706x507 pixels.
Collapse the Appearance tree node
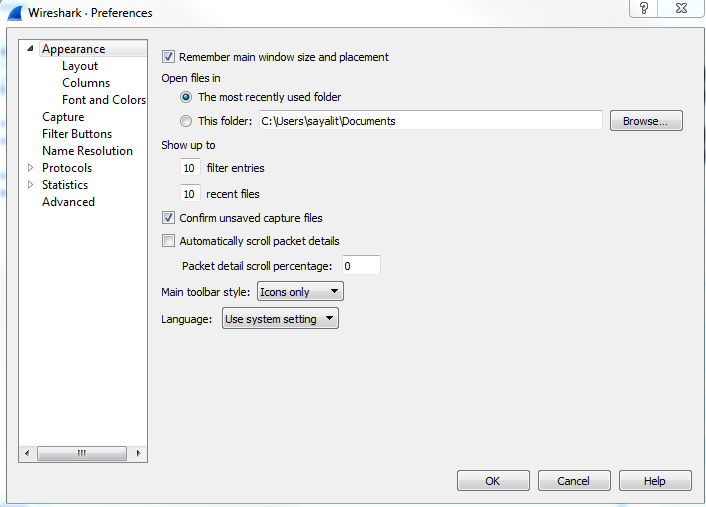[31, 49]
